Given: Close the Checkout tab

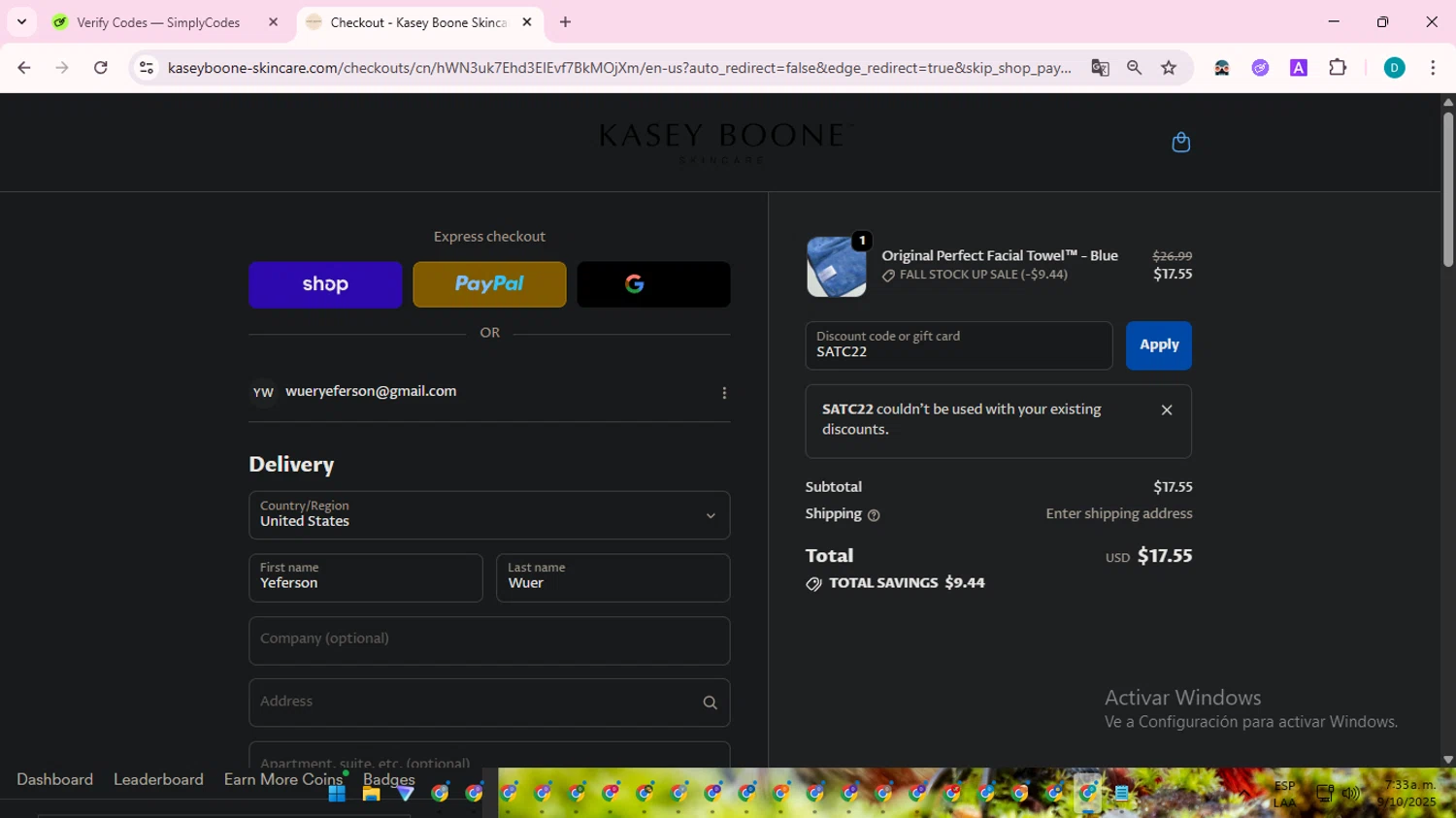Looking at the screenshot, I should [527, 22].
